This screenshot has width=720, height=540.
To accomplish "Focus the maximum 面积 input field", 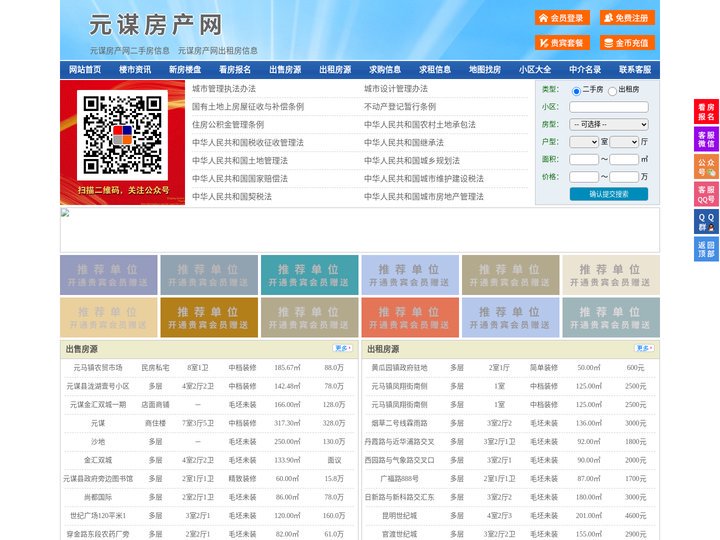I will point(624,159).
